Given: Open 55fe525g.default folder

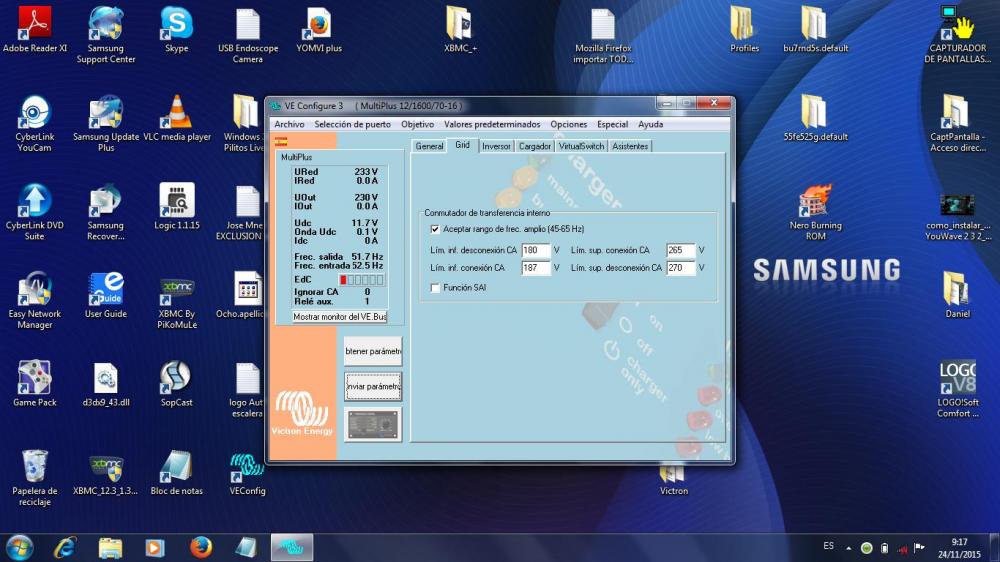Looking at the screenshot, I should point(815,118).
